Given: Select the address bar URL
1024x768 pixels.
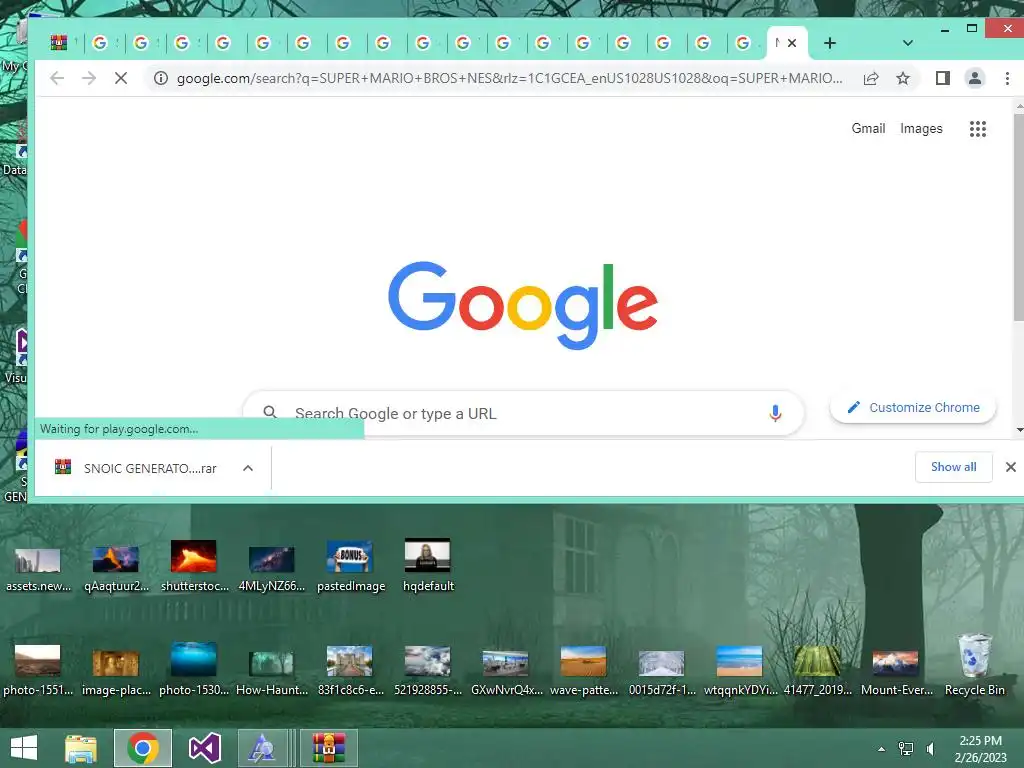Looking at the screenshot, I should [509, 78].
